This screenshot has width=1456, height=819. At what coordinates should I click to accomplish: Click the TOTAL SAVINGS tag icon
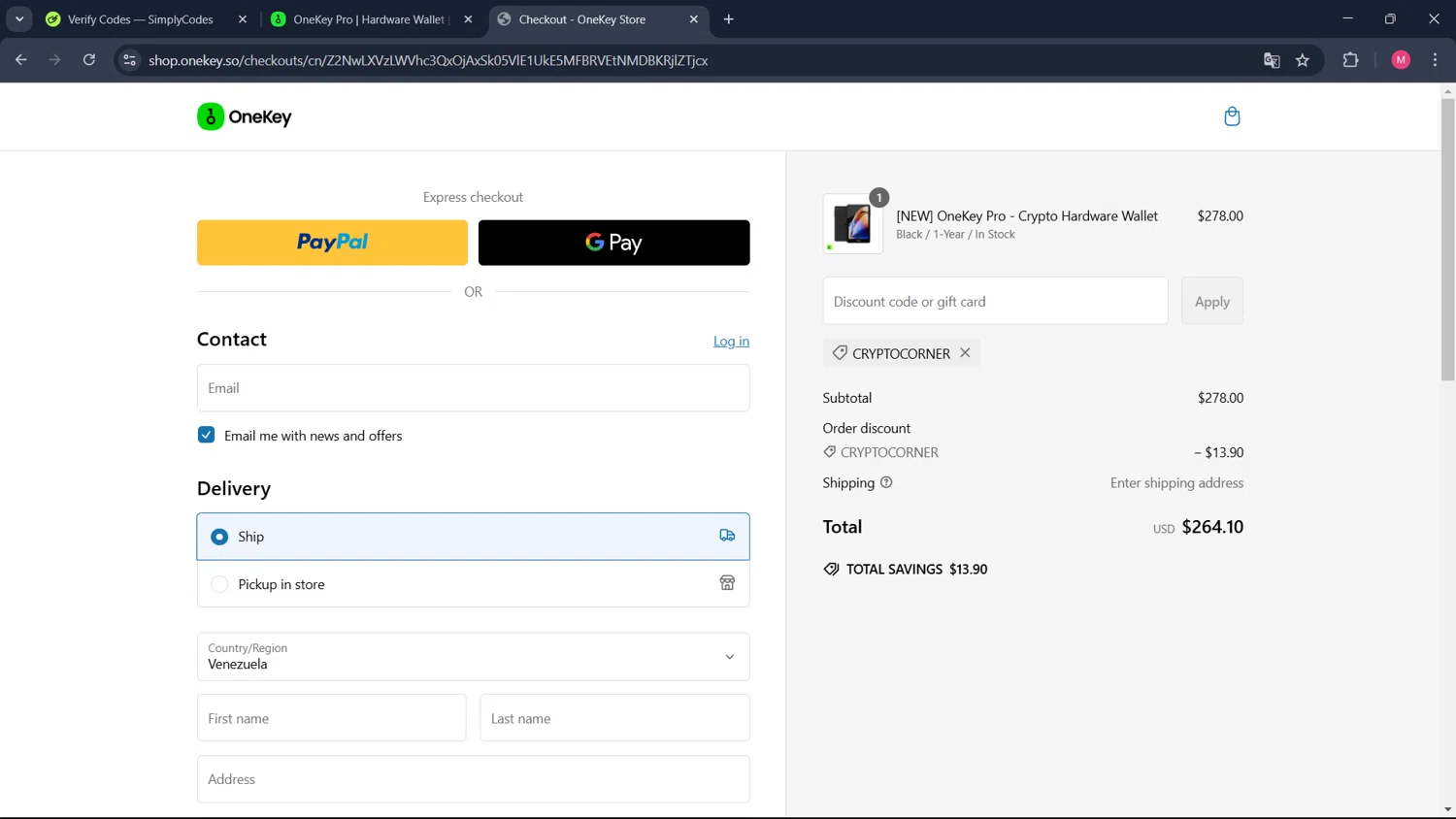click(831, 570)
